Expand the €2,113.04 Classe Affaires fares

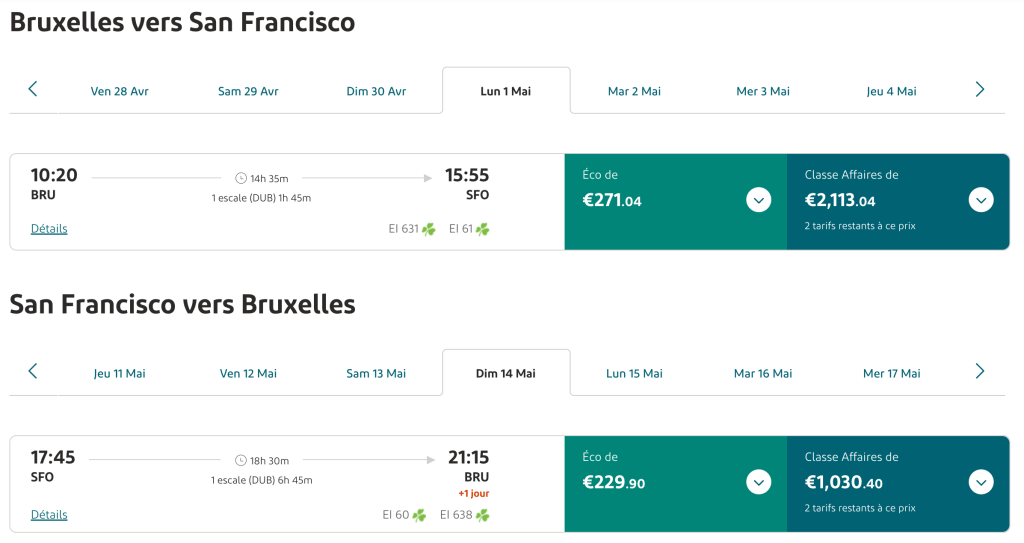pyautogui.click(x=981, y=200)
